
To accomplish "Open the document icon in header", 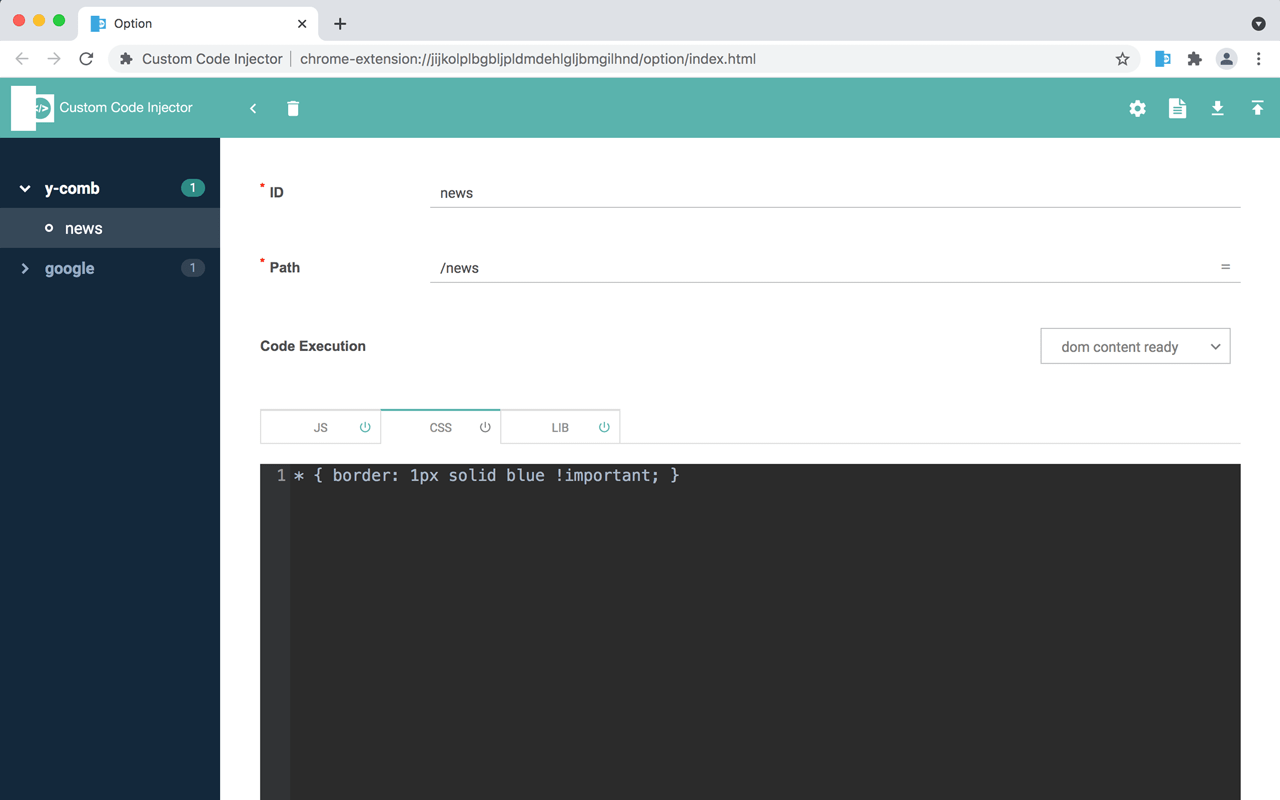I will (1177, 108).
